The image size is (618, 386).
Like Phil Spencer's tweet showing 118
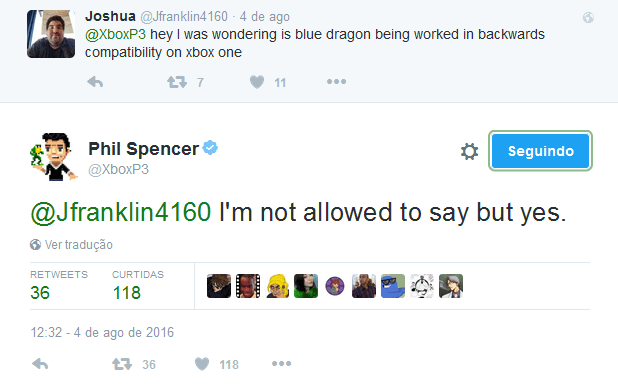click(x=202, y=364)
